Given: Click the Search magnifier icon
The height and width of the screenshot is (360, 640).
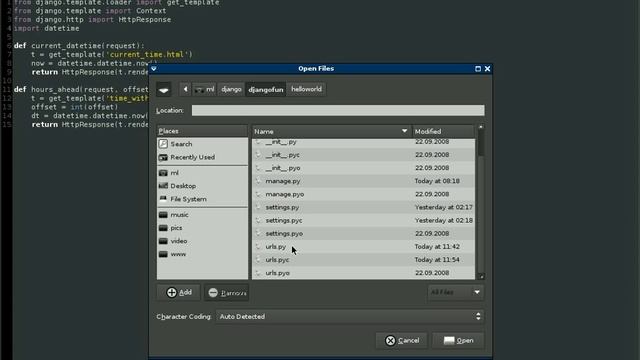Looking at the screenshot, I should [163, 144].
